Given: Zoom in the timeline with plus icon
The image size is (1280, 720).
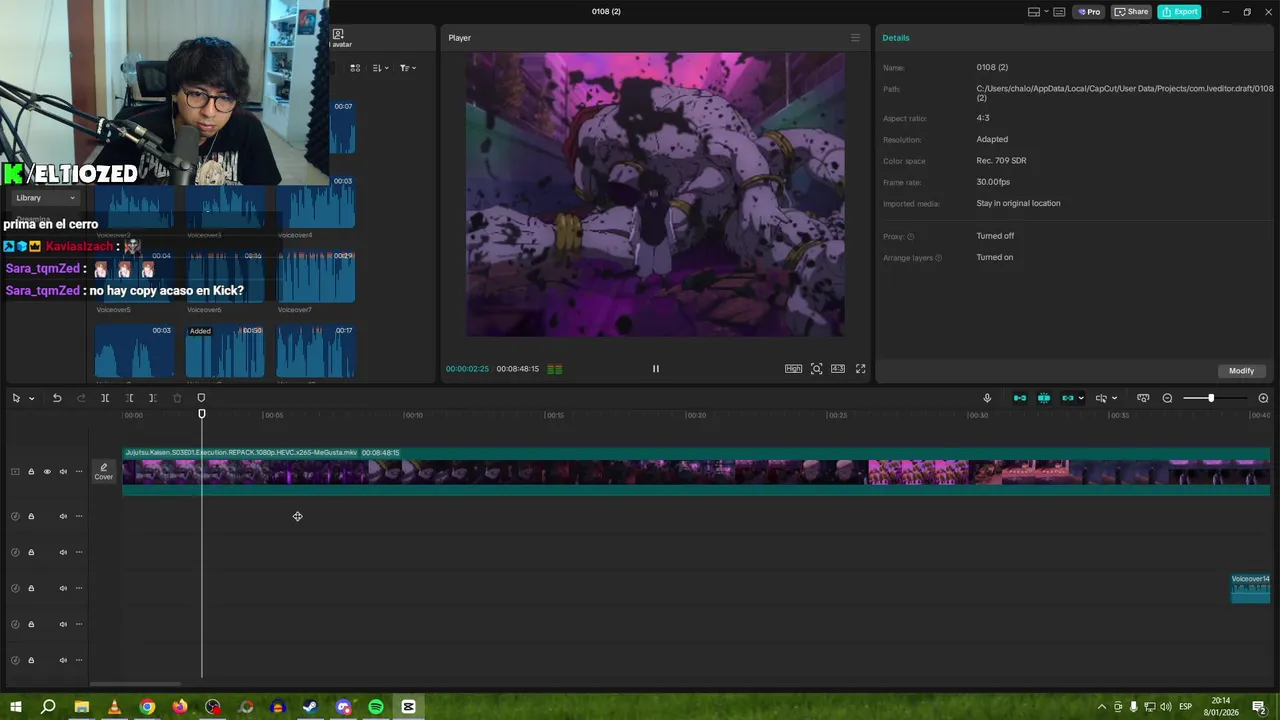Looking at the screenshot, I should pos(1263,398).
